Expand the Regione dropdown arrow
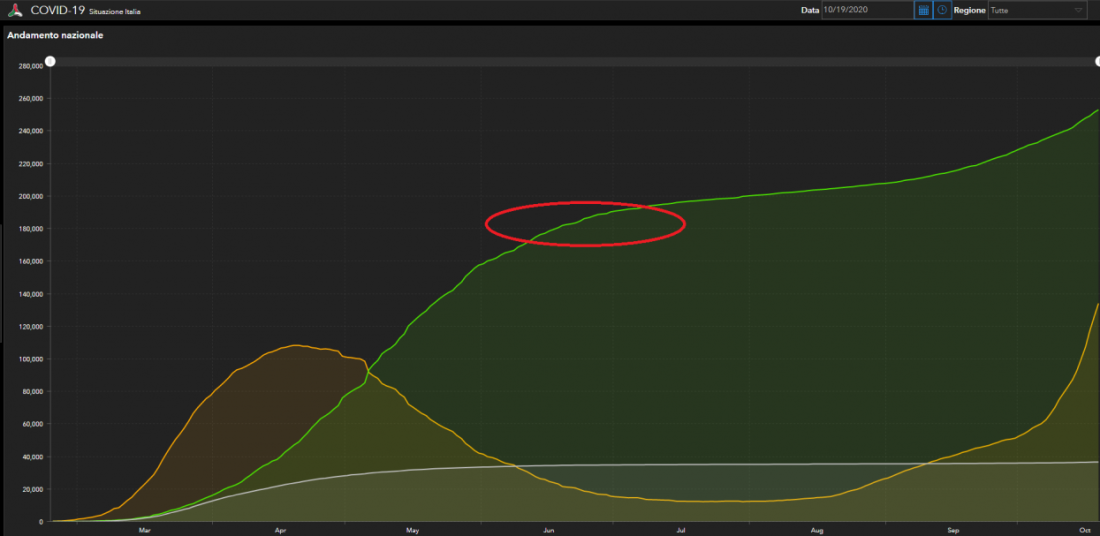This screenshot has width=1100, height=536. [x=1078, y=10]
